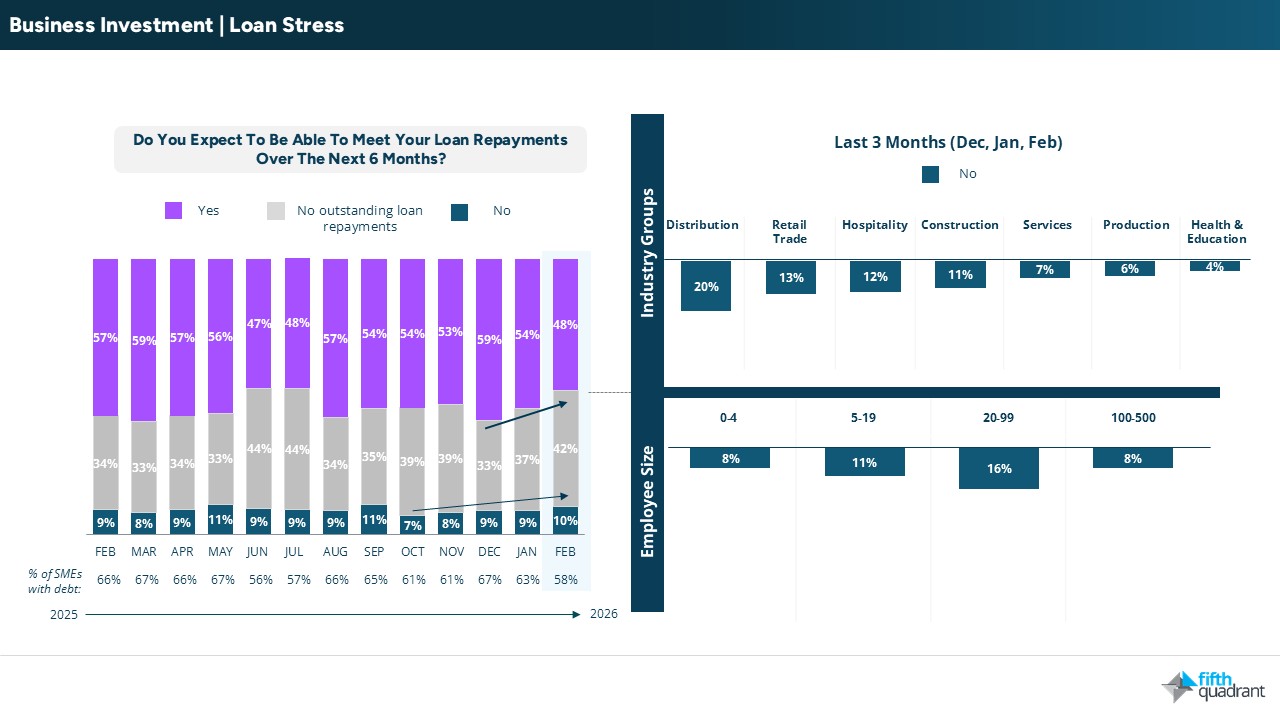Click the arrow pointing to the FEB gray segment
The image size is (1280, 720).
[x=524, y=414]
